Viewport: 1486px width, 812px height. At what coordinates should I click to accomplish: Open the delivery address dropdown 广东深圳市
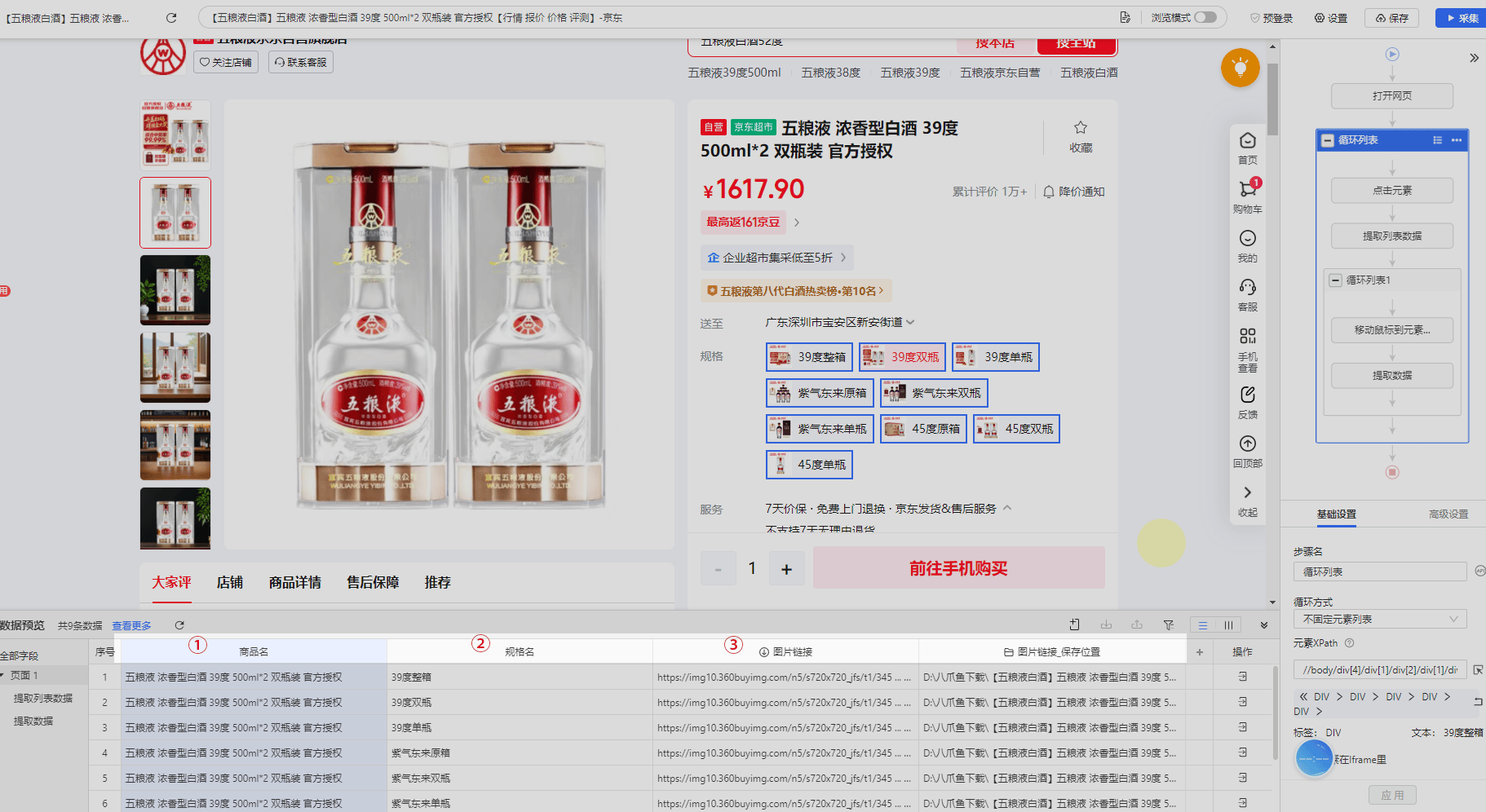pos(839,322)
